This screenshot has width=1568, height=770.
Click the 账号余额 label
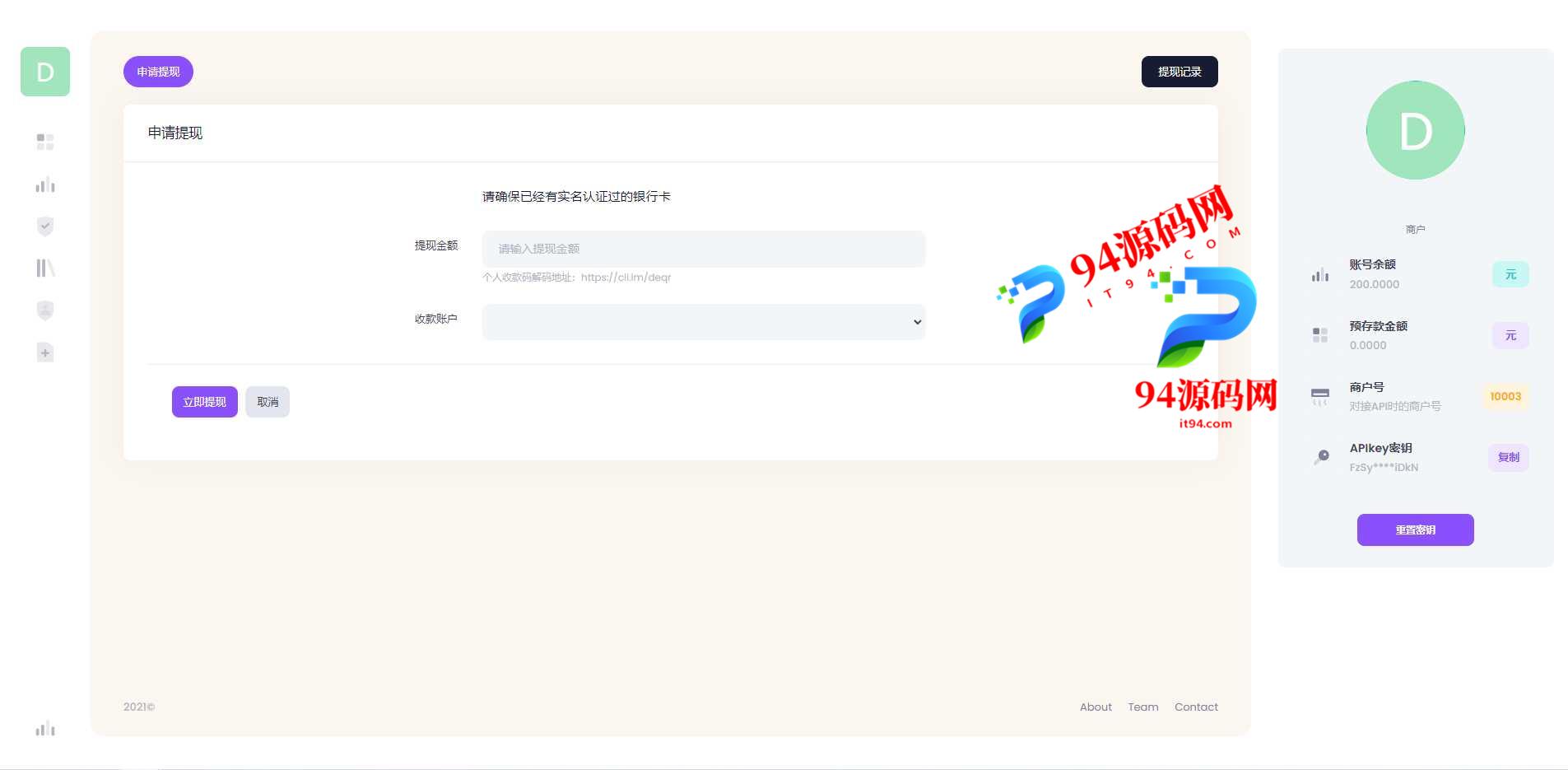(1373, 264)
